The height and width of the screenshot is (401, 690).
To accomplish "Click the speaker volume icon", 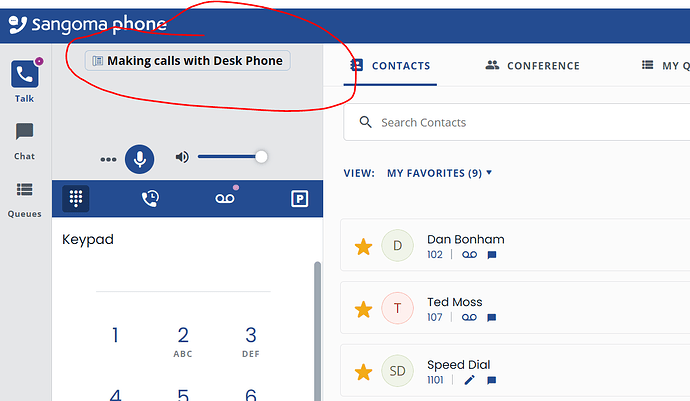I will click(x=182, y=158).
